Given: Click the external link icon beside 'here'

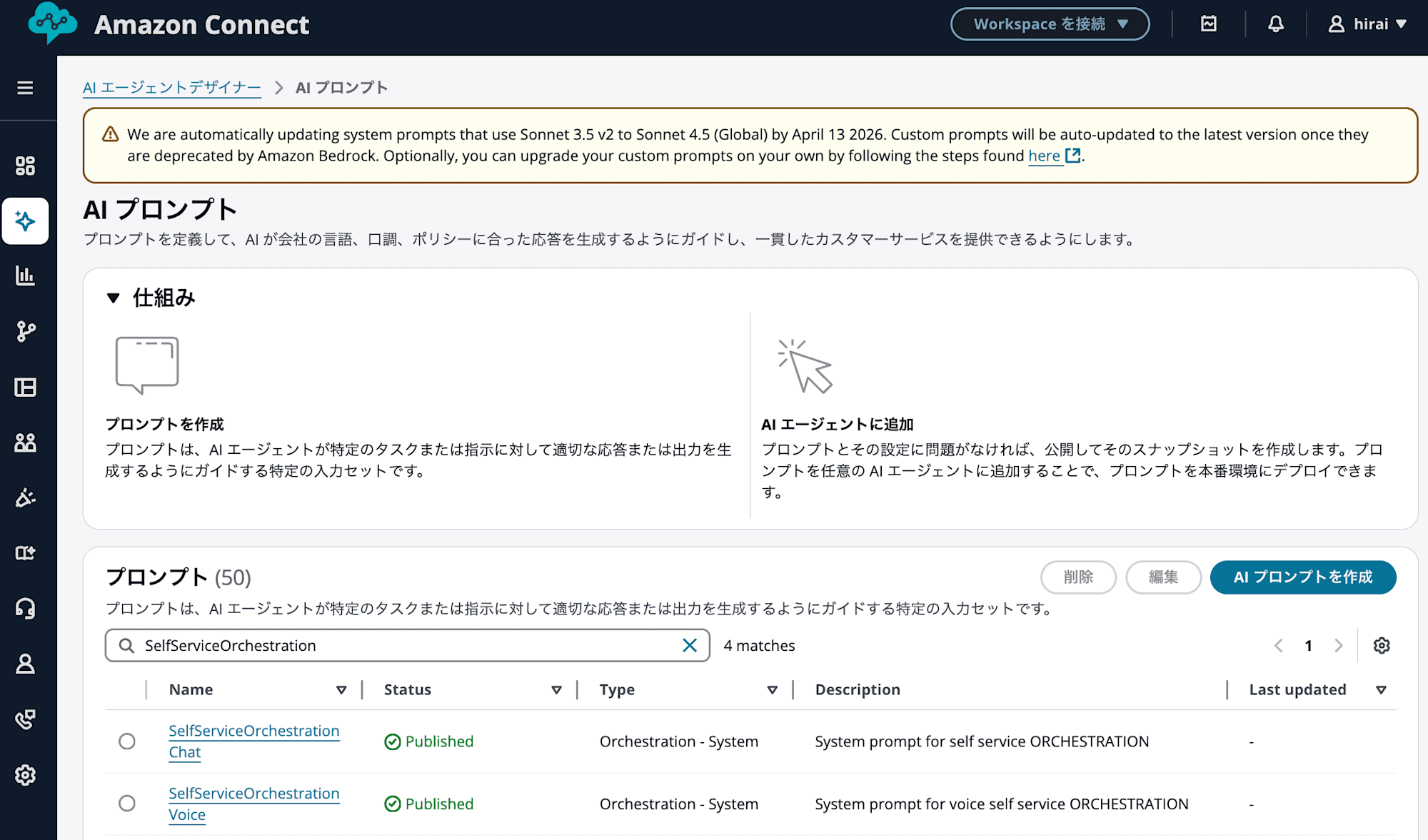Looking at the screenshot, I should 1073,156.
